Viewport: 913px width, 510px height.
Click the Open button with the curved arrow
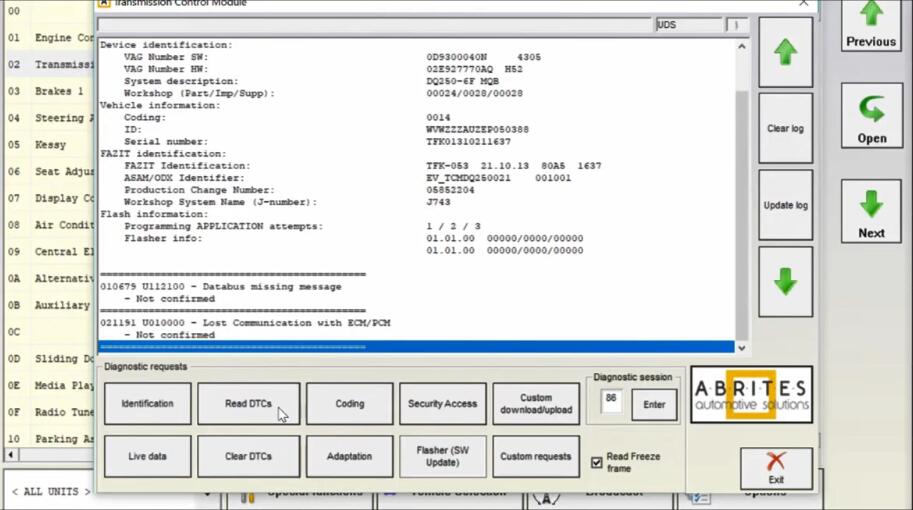(x=872, y=115)
